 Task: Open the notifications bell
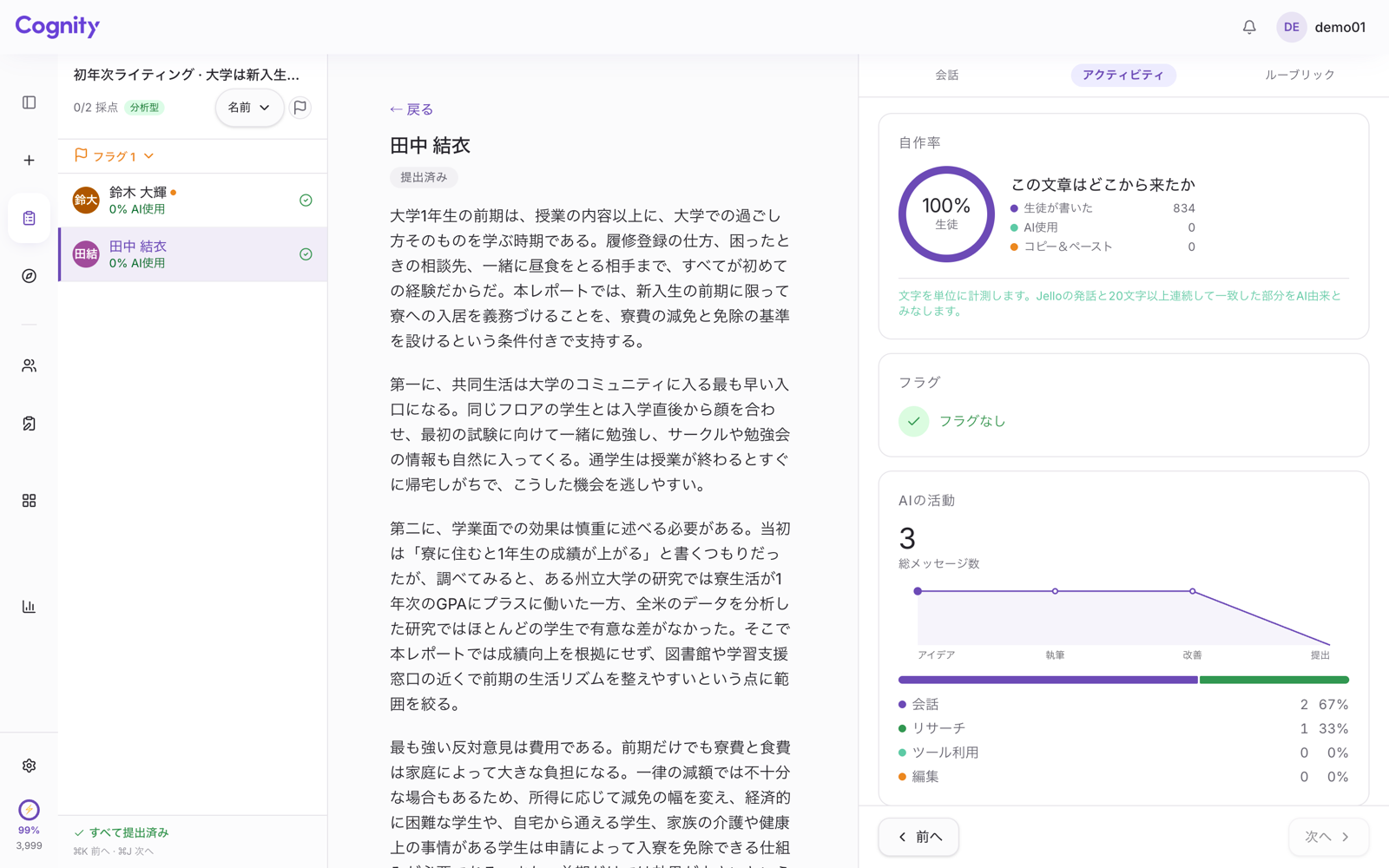coord(1249,27)
